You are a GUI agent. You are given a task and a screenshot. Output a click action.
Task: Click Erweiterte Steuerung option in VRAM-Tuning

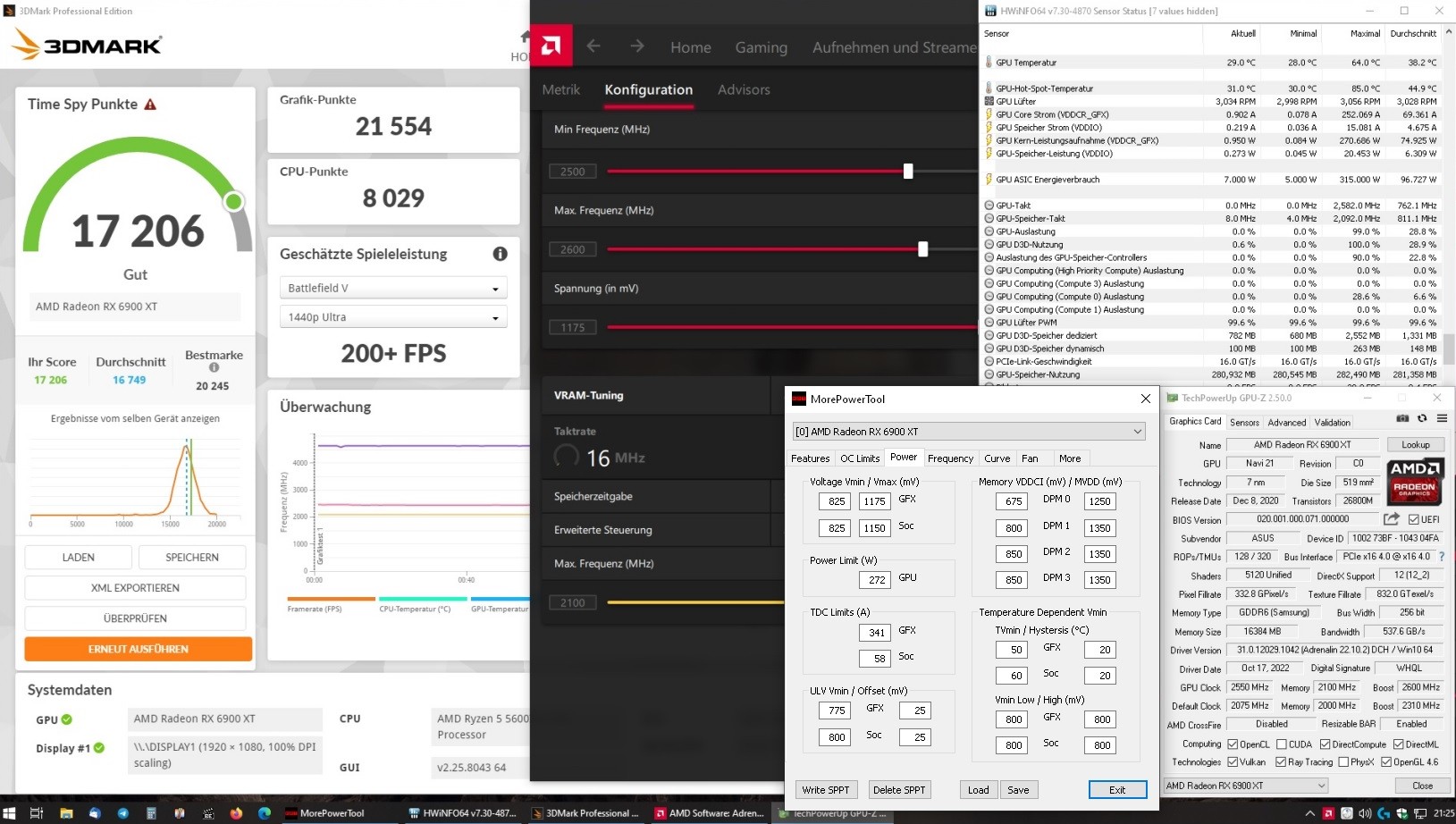(x=602, y=530)
